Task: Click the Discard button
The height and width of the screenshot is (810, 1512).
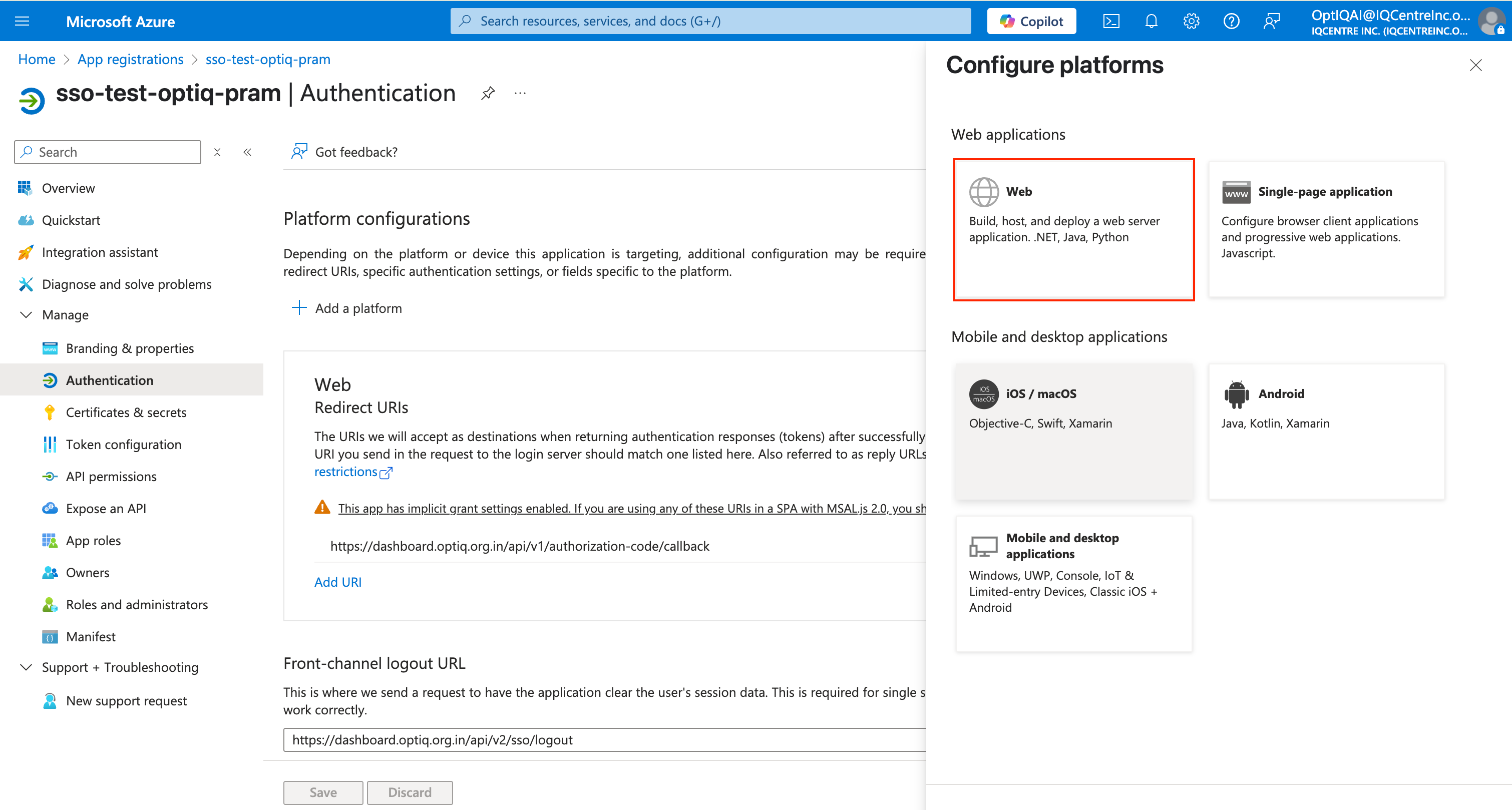Action: point(410,792)
